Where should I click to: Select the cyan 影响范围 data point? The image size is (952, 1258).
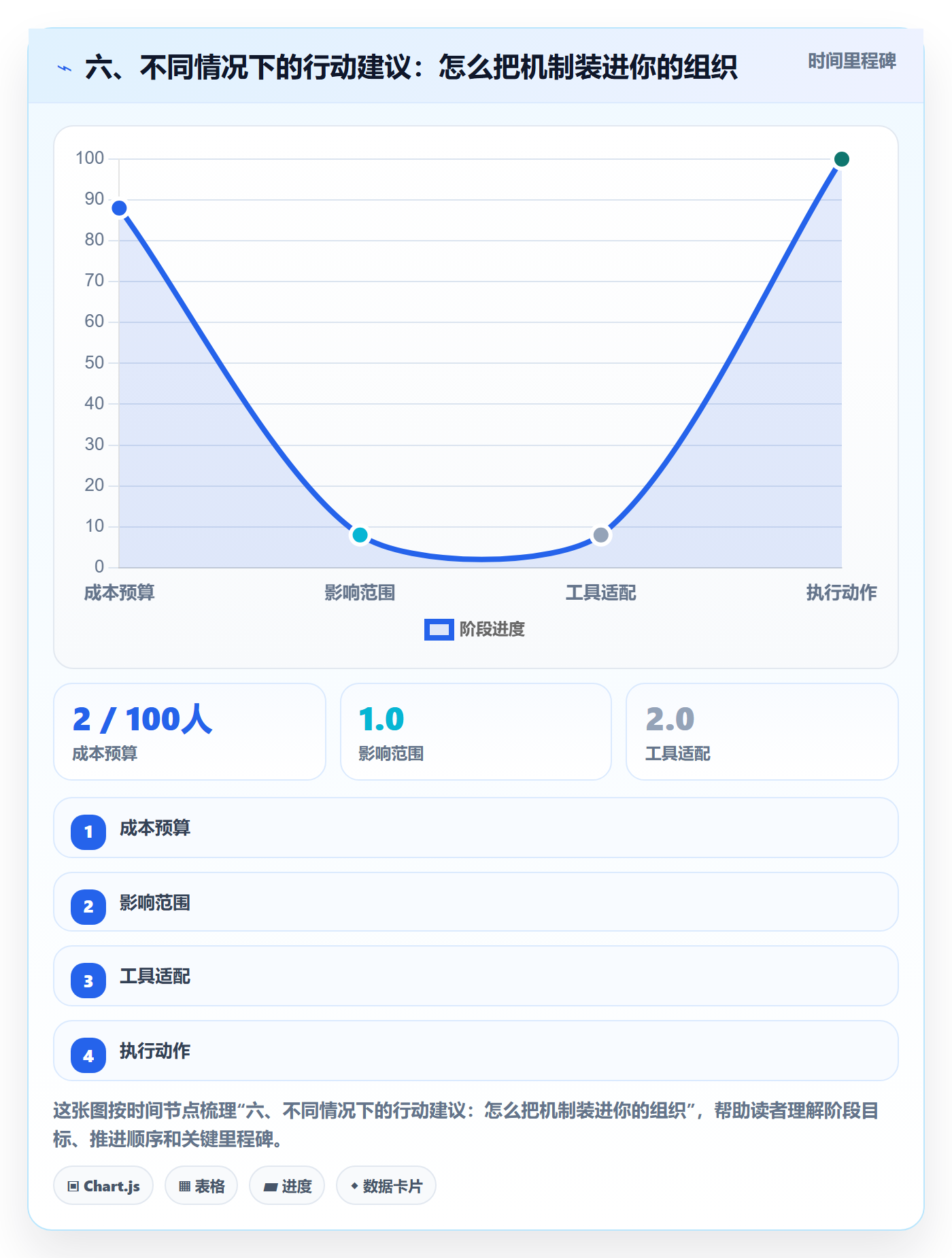tap(360, 535)
